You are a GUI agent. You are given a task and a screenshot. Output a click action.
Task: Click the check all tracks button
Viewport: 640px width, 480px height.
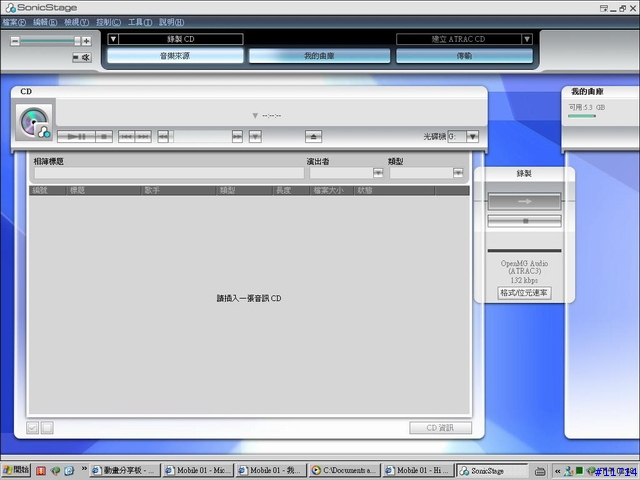click(x=32, y=427)
